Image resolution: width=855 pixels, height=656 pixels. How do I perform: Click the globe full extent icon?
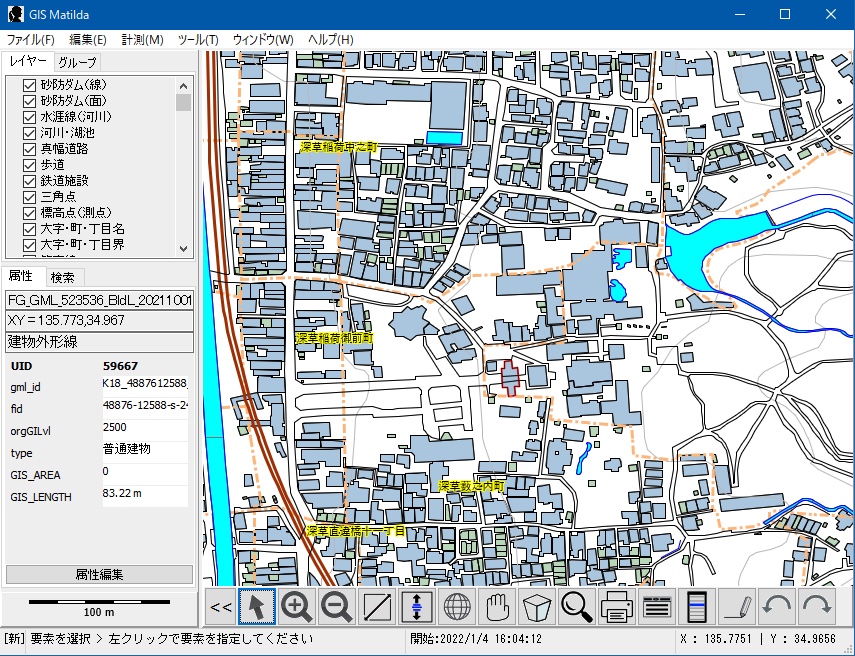coord(457,606)
